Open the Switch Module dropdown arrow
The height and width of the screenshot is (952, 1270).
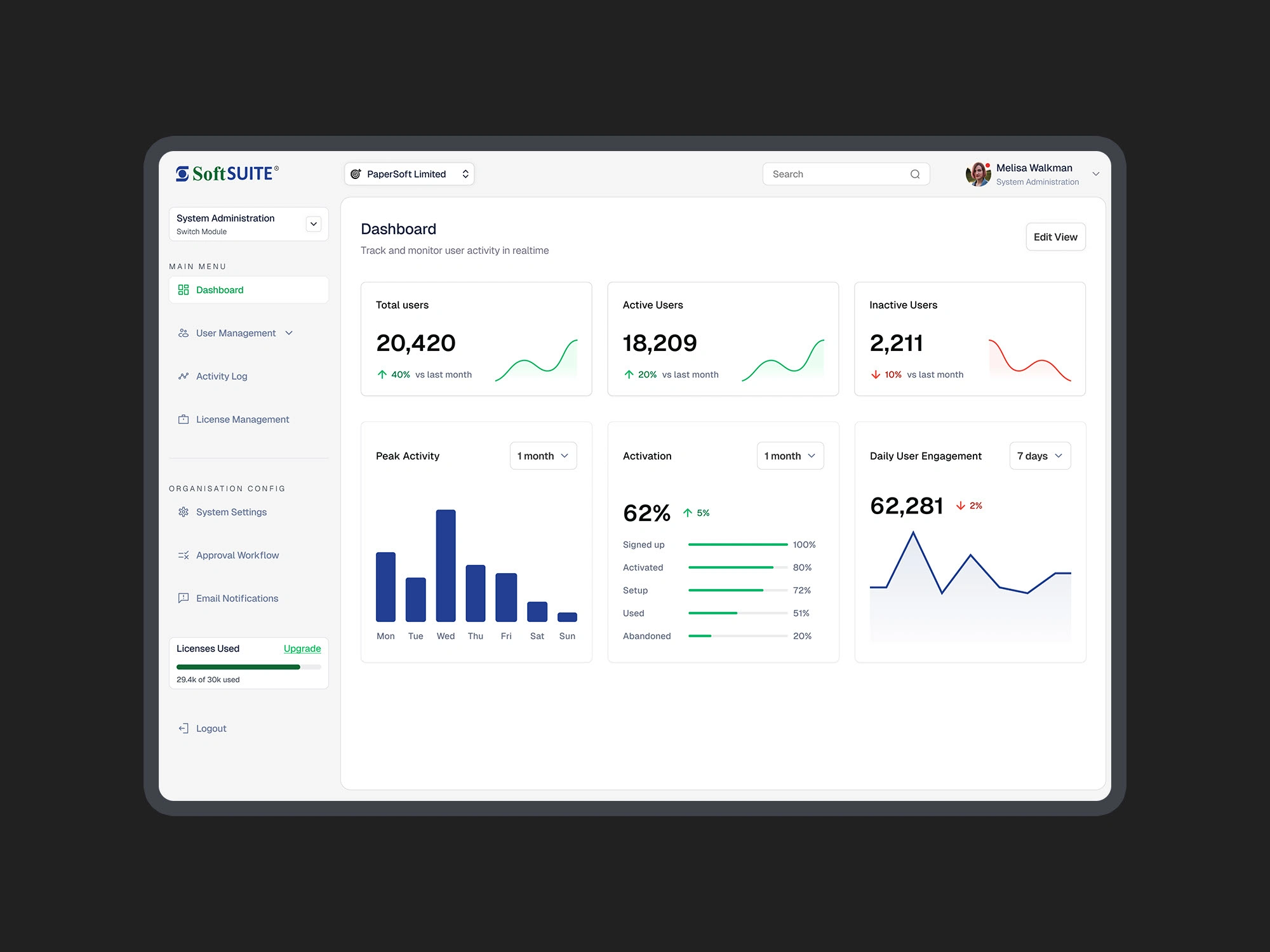pos(314,224)
